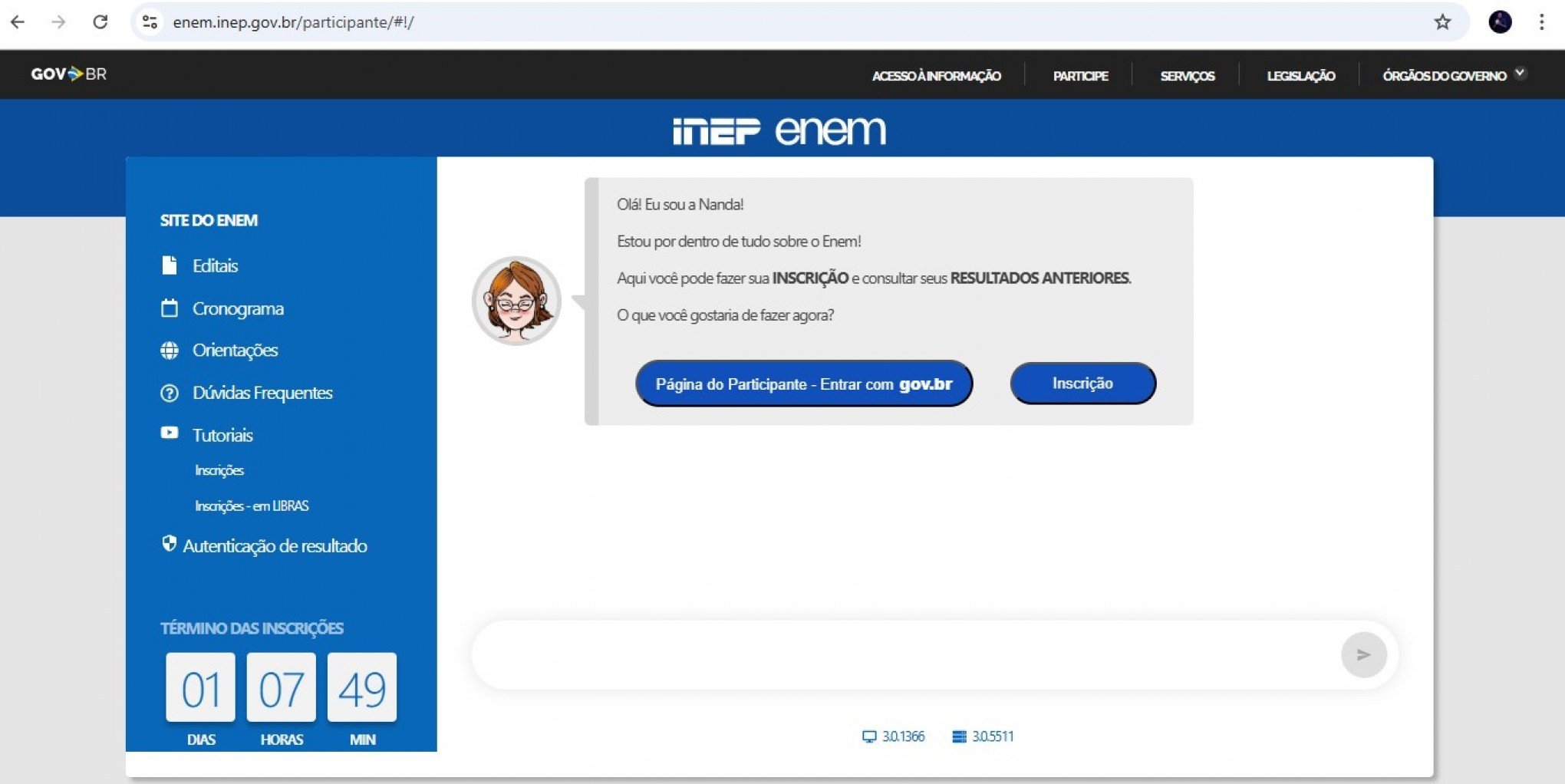Open the Cronograma sidebar link

tap(238, 308)
